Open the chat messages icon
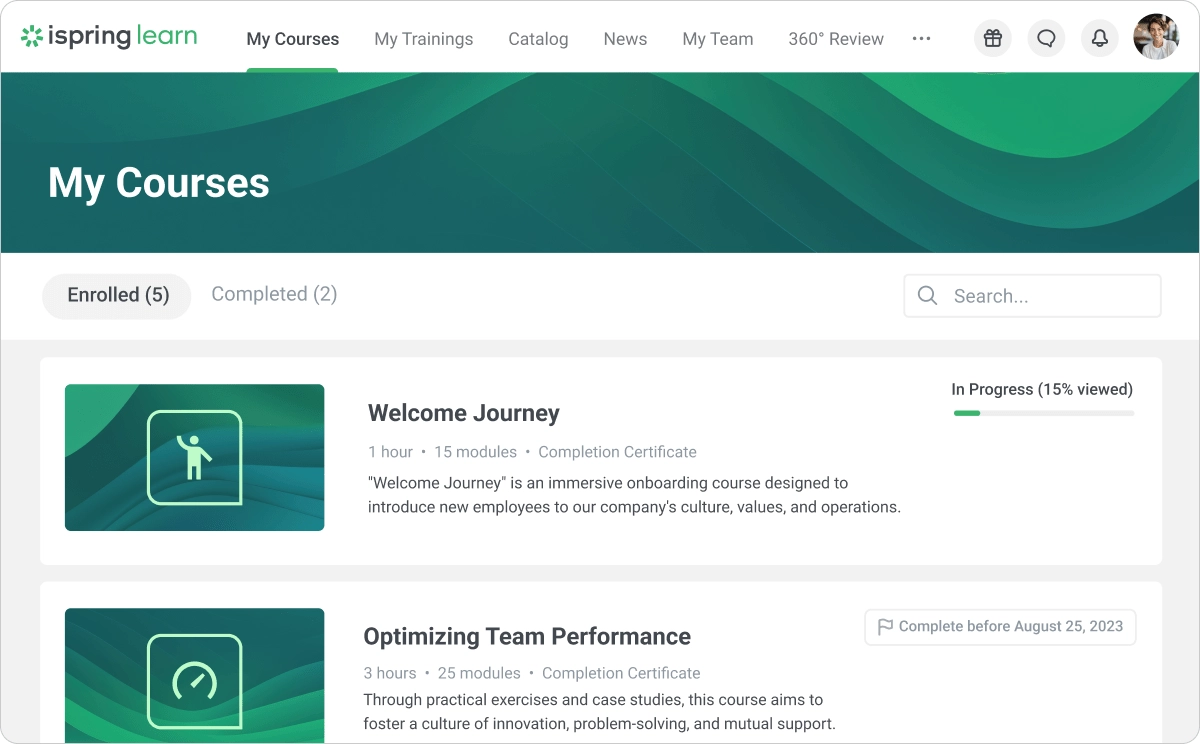This screenshot has width=1200, height=744. [1046, 38]
